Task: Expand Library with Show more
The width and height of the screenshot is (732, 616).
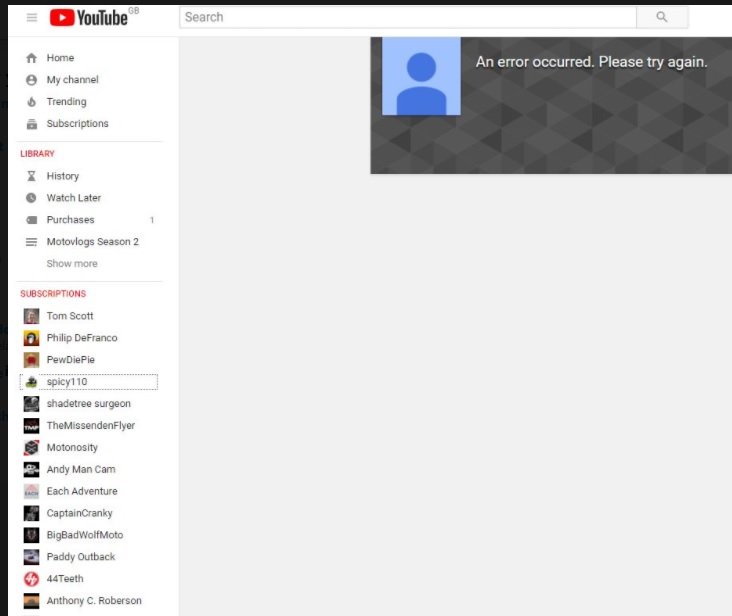Action: click(x=72, y=264)
